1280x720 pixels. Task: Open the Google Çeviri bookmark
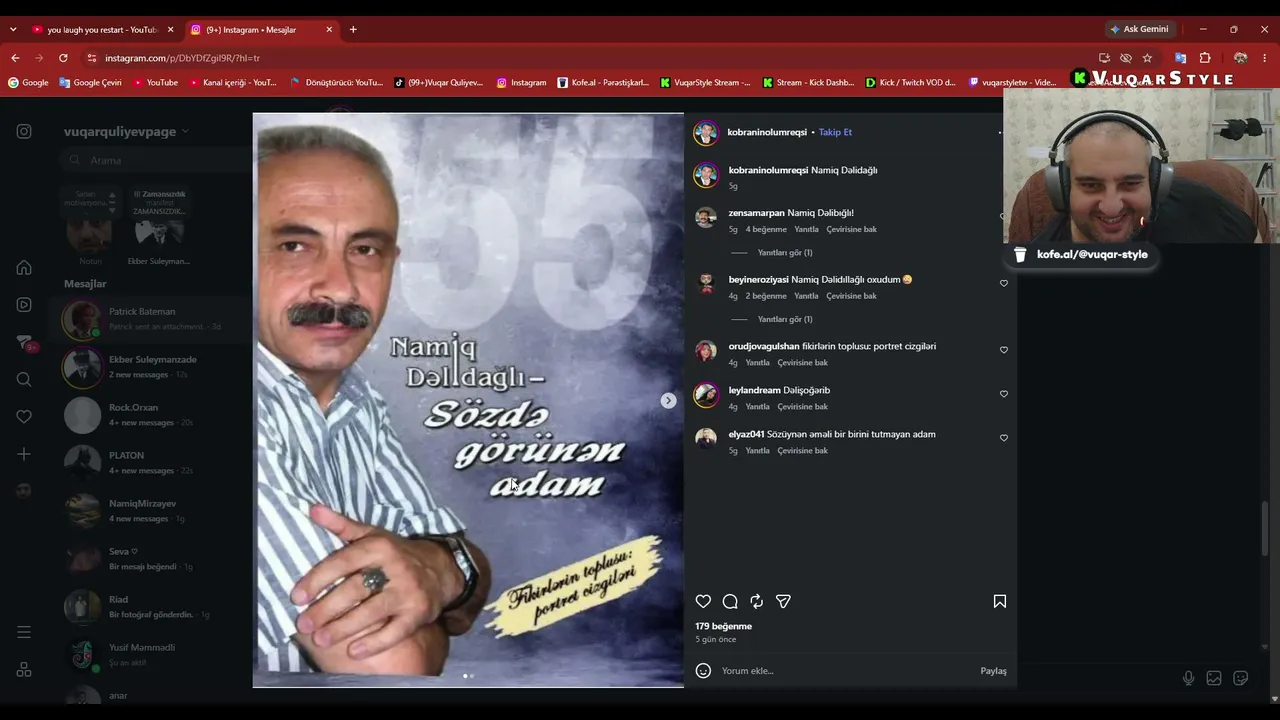coord(89,82)
